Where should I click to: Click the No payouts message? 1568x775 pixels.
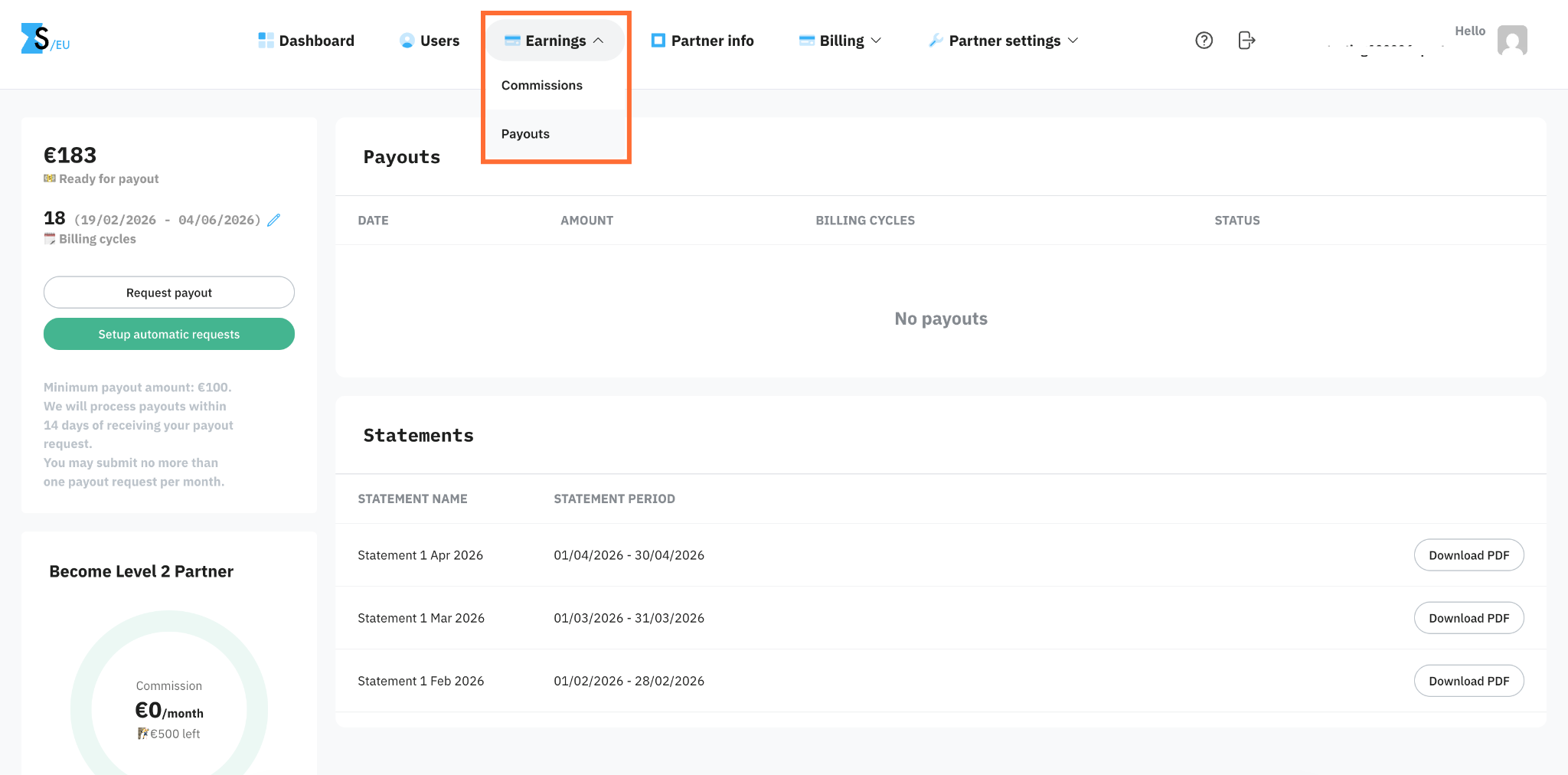click(941, 319)
